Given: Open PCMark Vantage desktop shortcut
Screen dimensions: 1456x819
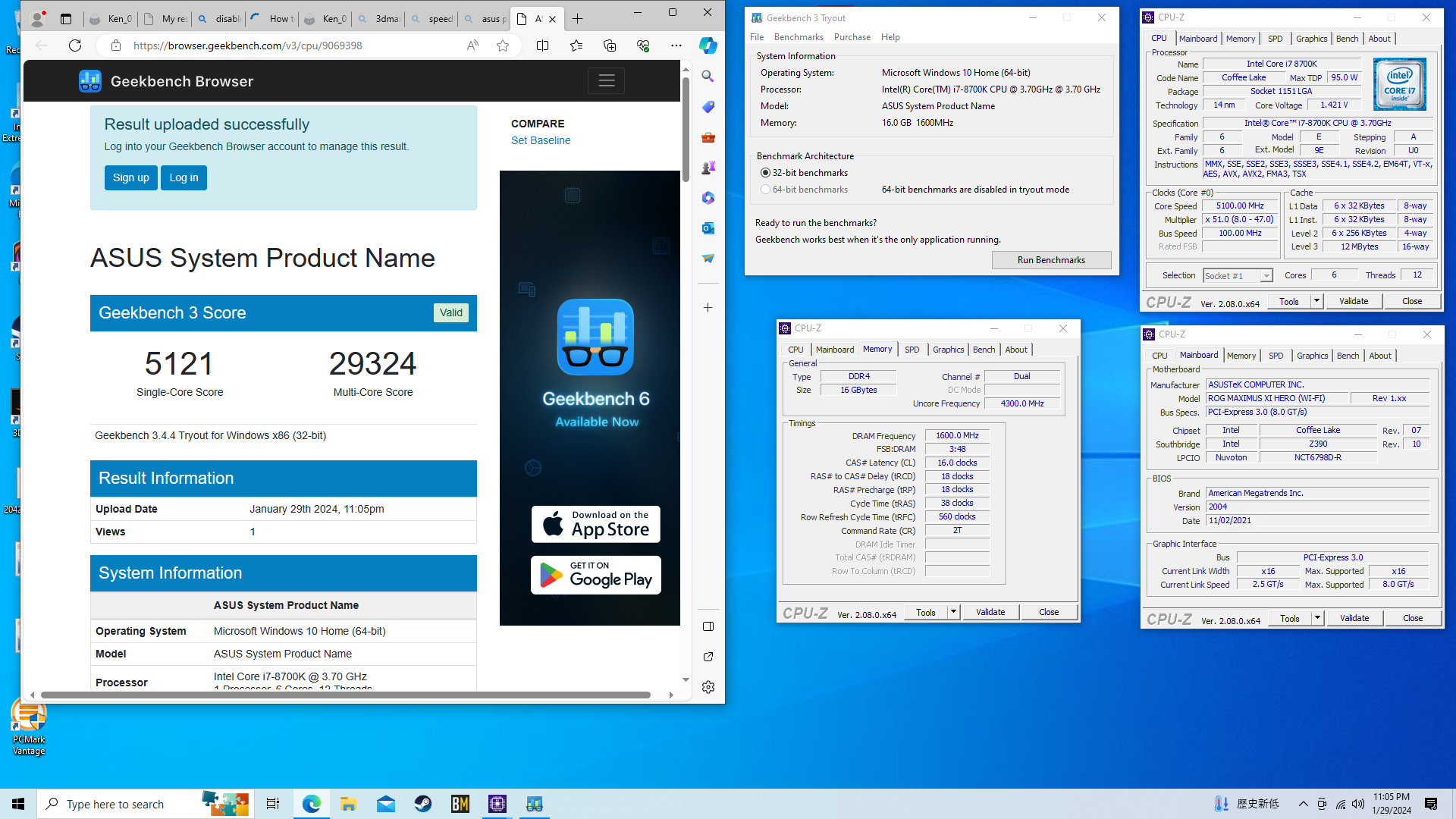Looking at the screenshot, I should click(29, 726).
